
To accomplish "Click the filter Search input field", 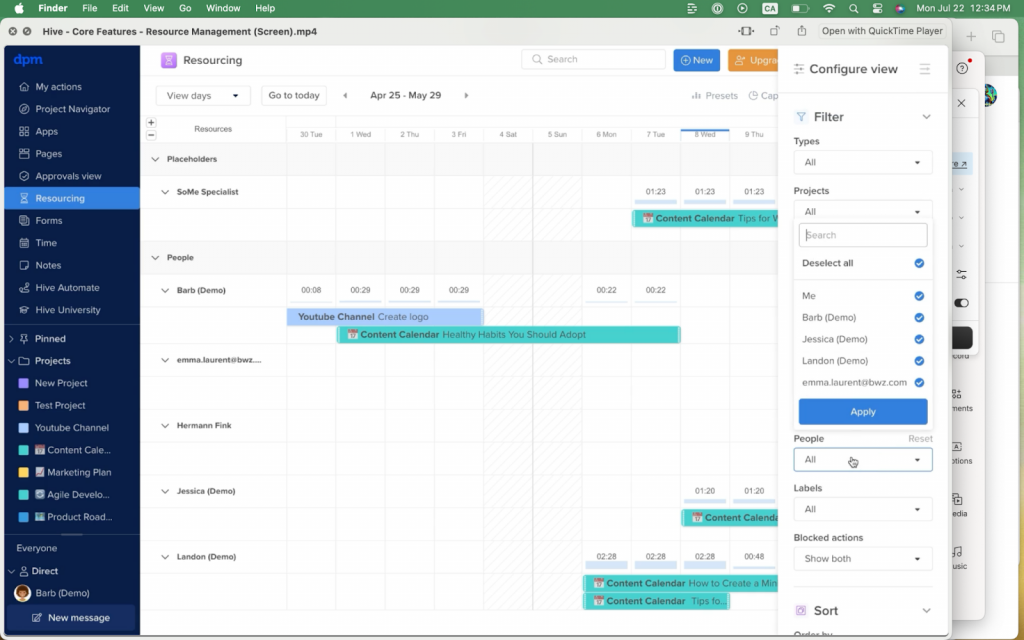I will tap(864, 236).
